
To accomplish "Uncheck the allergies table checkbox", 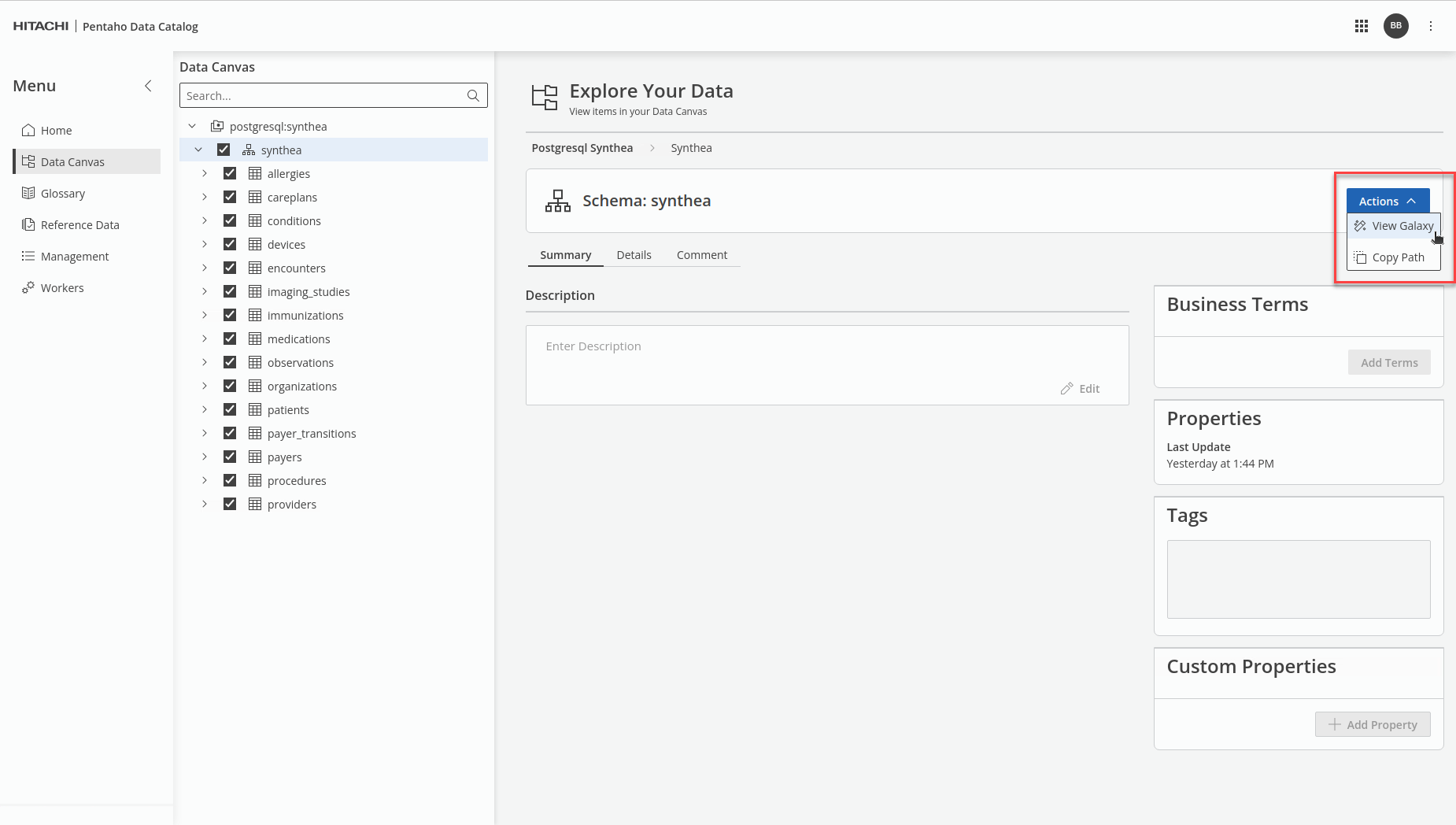I will [x=230, y=174].
